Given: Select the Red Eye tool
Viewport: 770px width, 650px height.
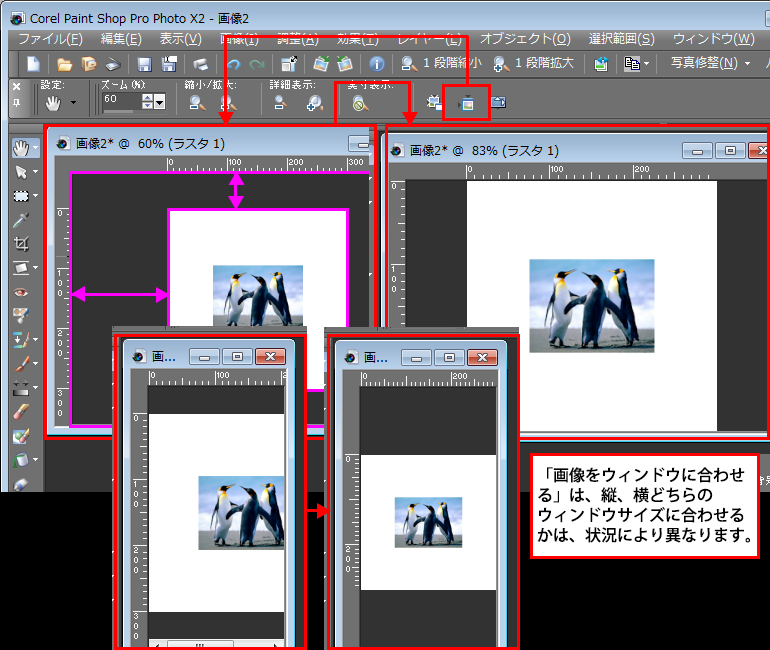Looking at the screenshot, I should coord(21,293).
